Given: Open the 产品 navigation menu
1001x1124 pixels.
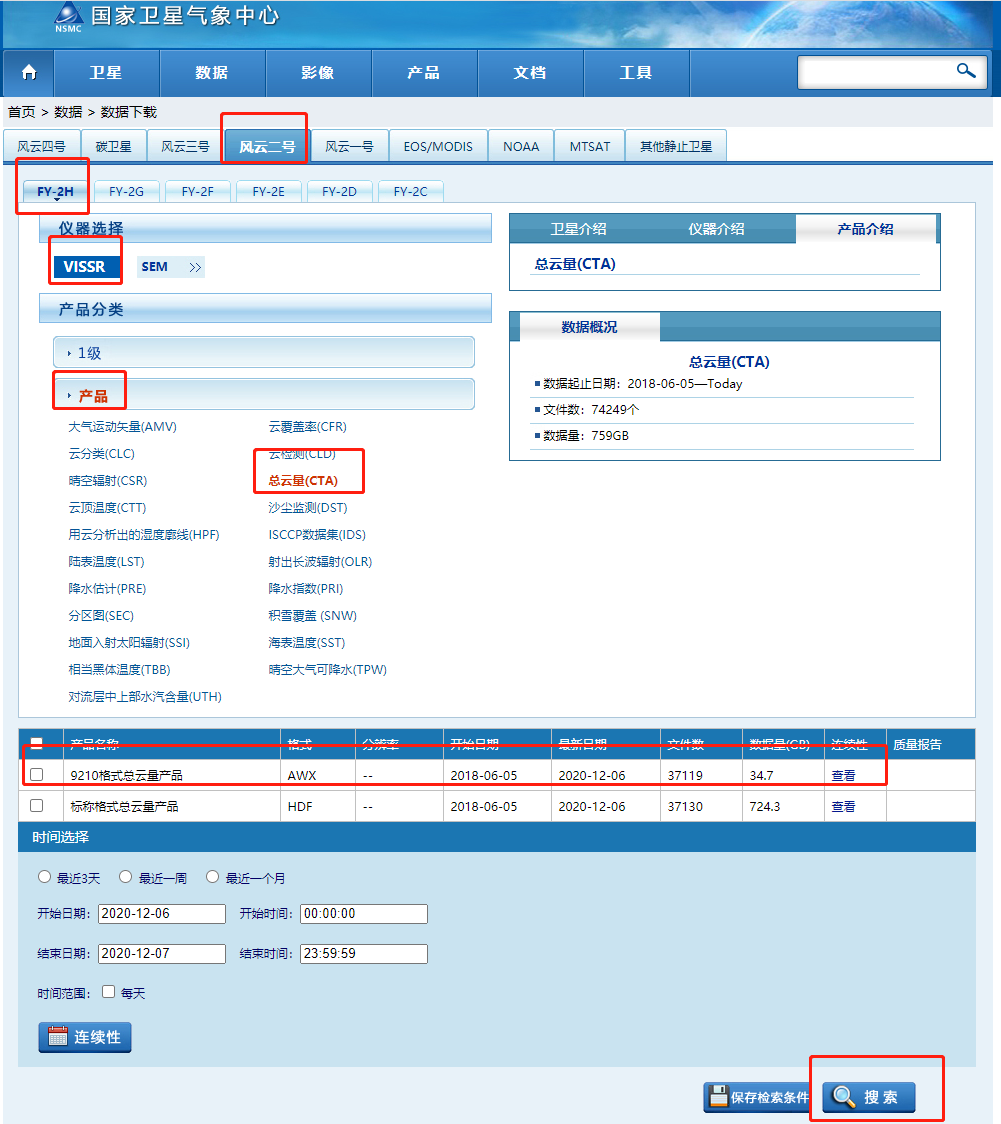Looking at the screenshot, I should coord(424,72).
